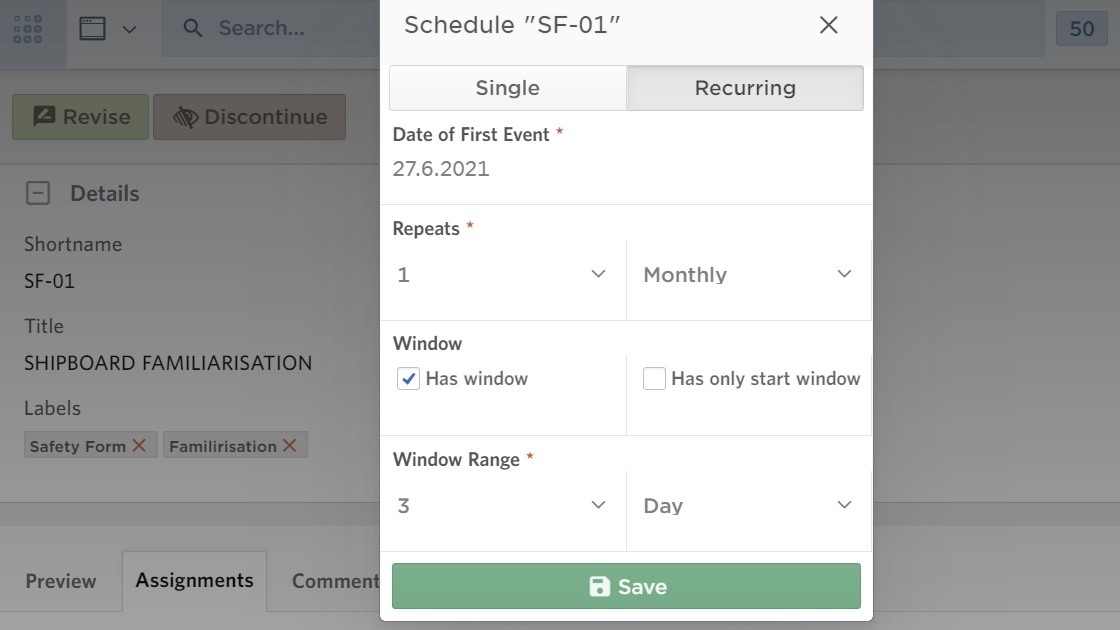Screen dimensions: 1120x630
Task: Click the date field showing 27.6.2021
Action: 441,169
